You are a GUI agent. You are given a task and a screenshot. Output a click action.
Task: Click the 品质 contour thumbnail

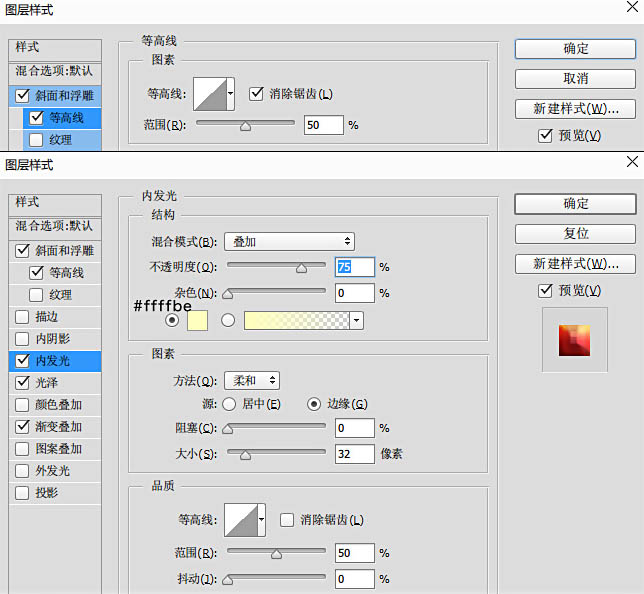(x=241, y=520)
